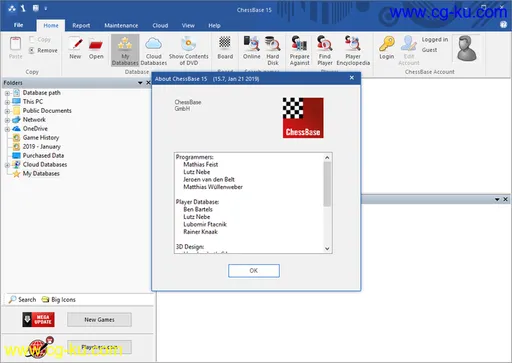The width and height of the screenshot is (512, 363).
Task: Click the New Games button
Action: [x=99, y=320]
